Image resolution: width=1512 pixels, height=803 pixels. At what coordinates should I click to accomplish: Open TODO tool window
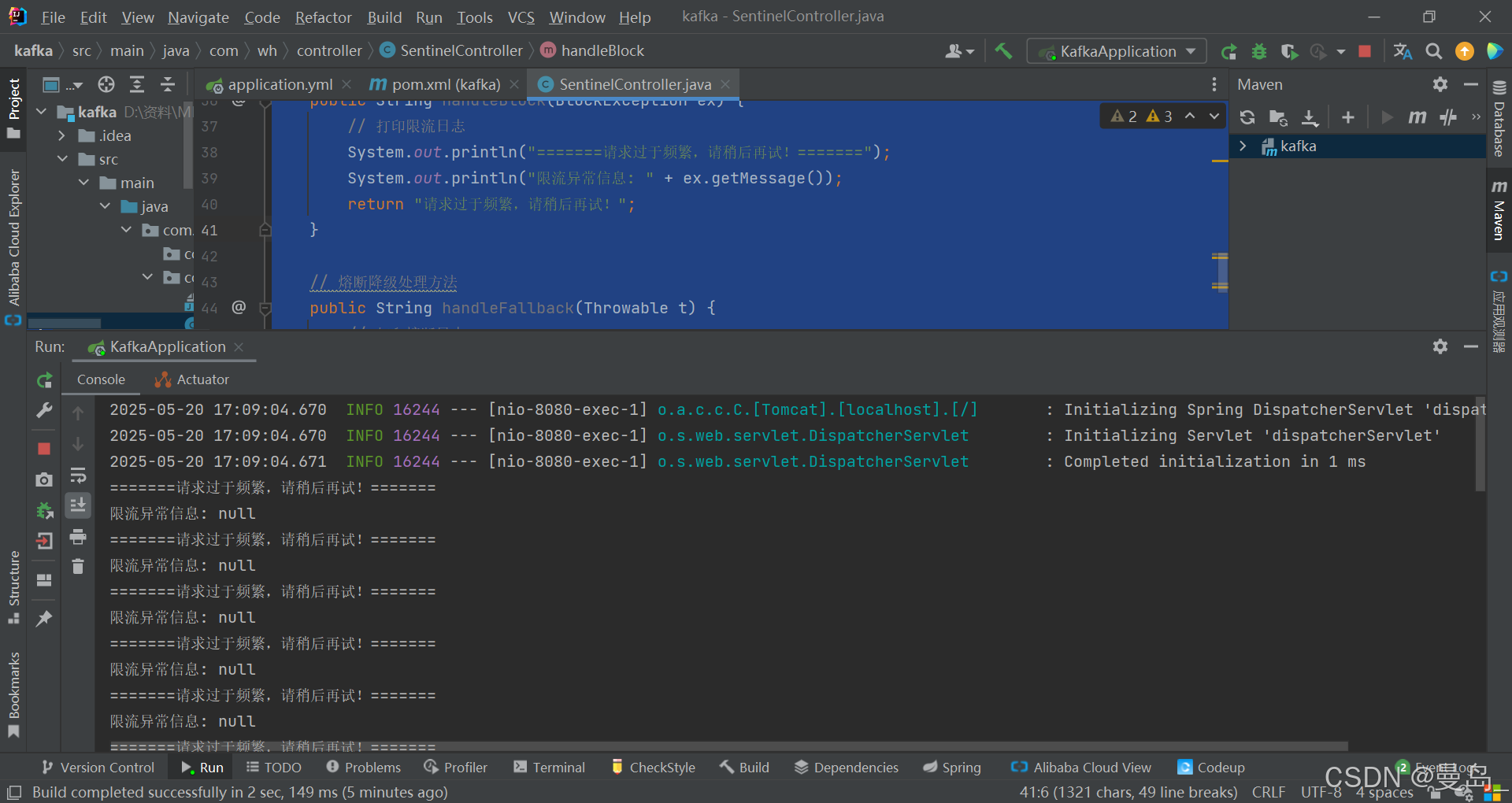[x=274, y=768]
